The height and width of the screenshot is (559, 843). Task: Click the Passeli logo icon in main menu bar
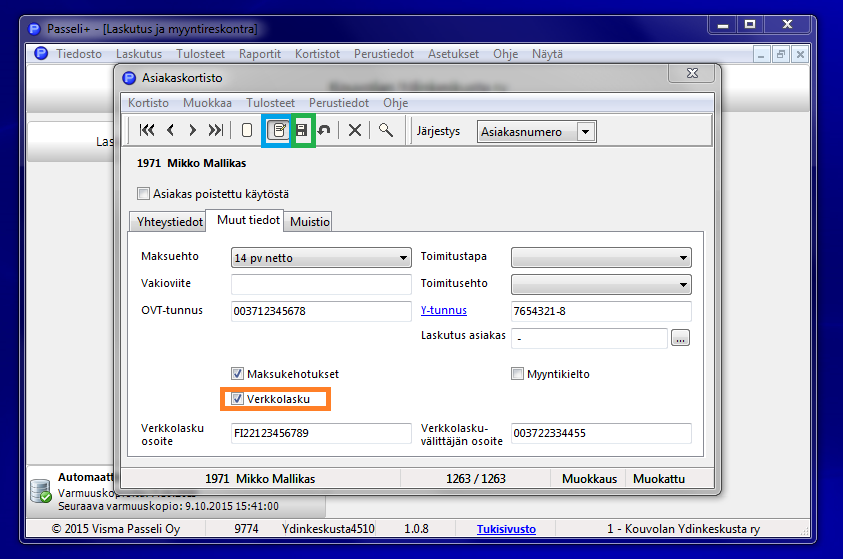41,54
